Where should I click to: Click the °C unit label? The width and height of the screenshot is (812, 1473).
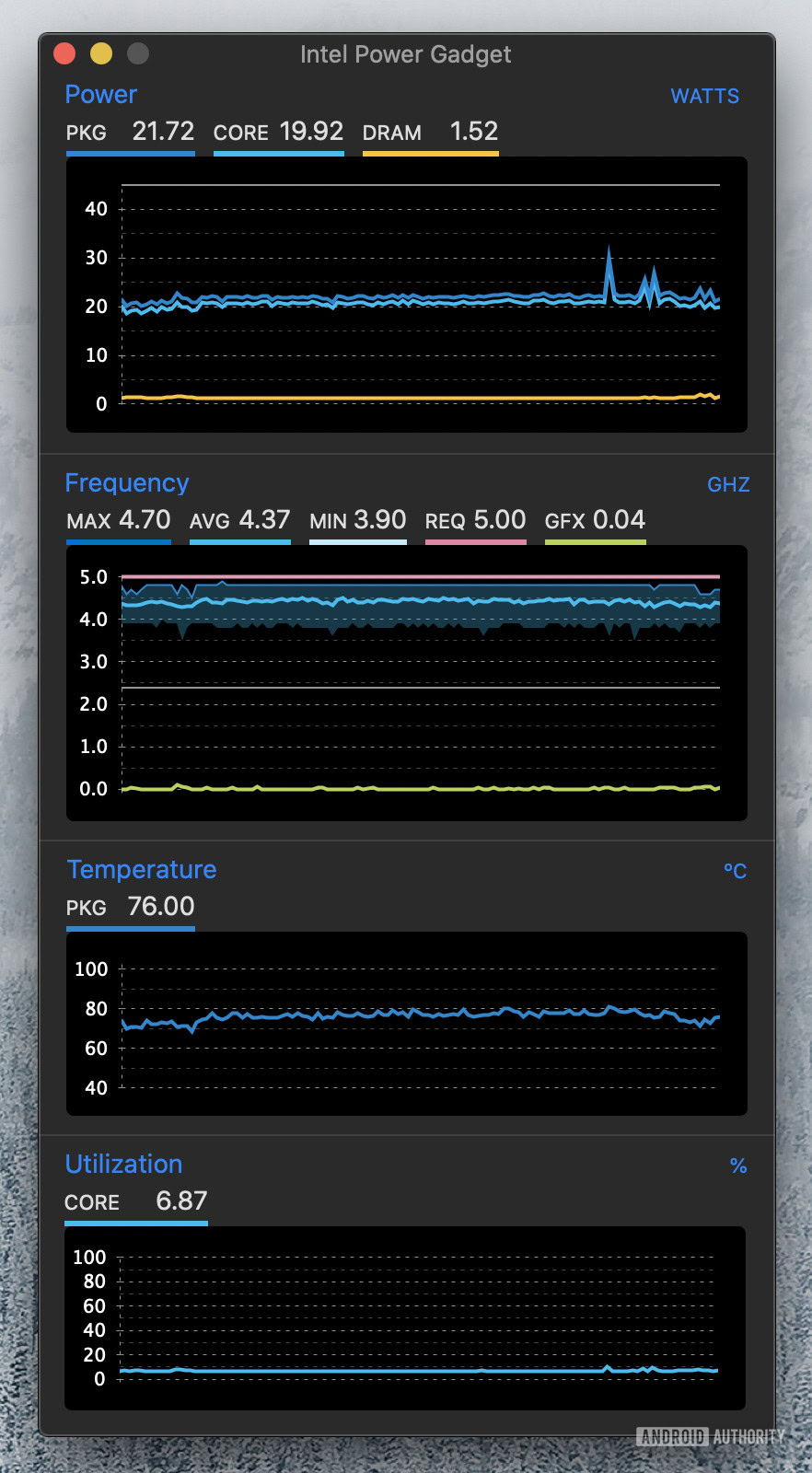pyautogui.click(x=735, y=871)
